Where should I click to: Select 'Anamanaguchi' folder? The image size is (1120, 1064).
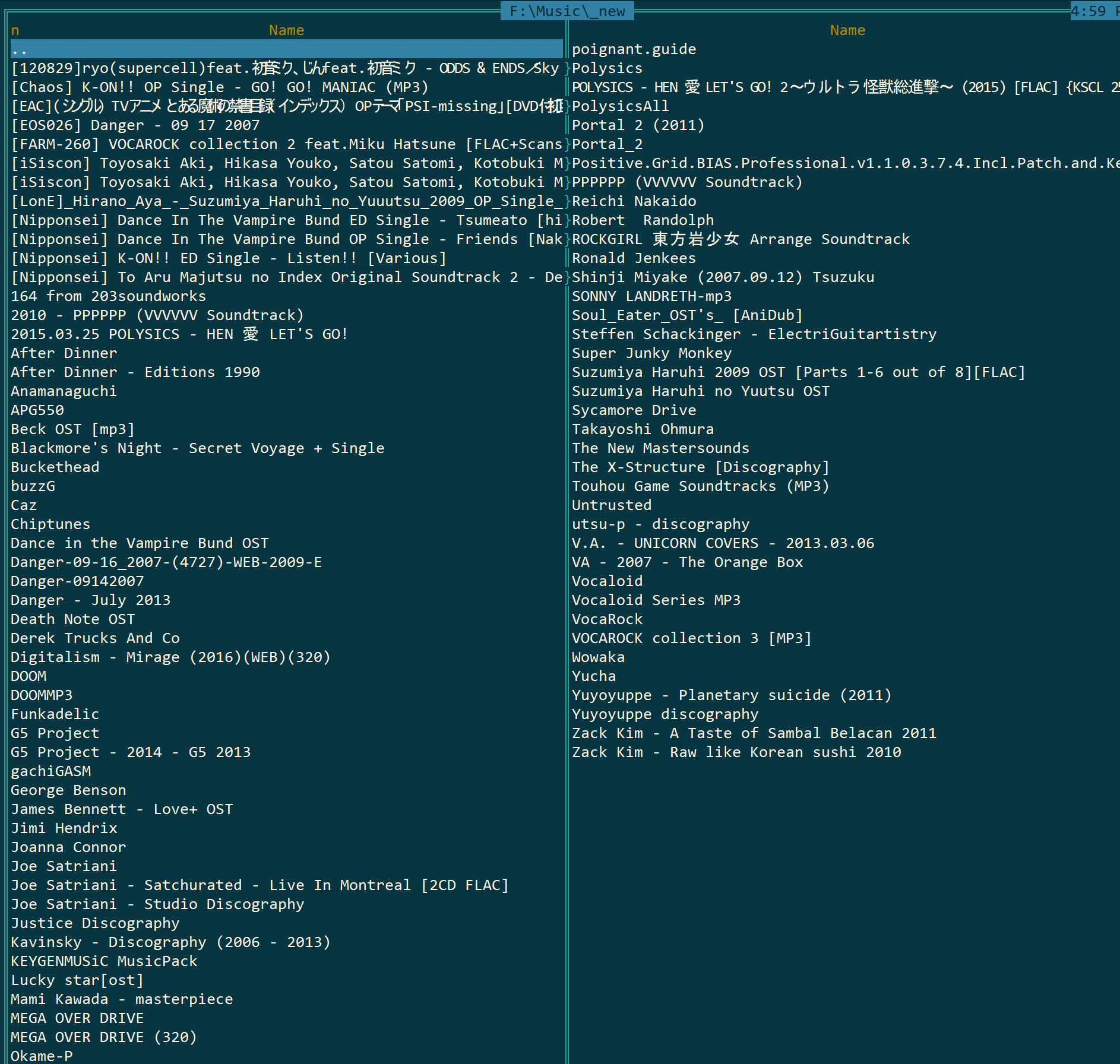pyautogui.click(x=64, y=391)
